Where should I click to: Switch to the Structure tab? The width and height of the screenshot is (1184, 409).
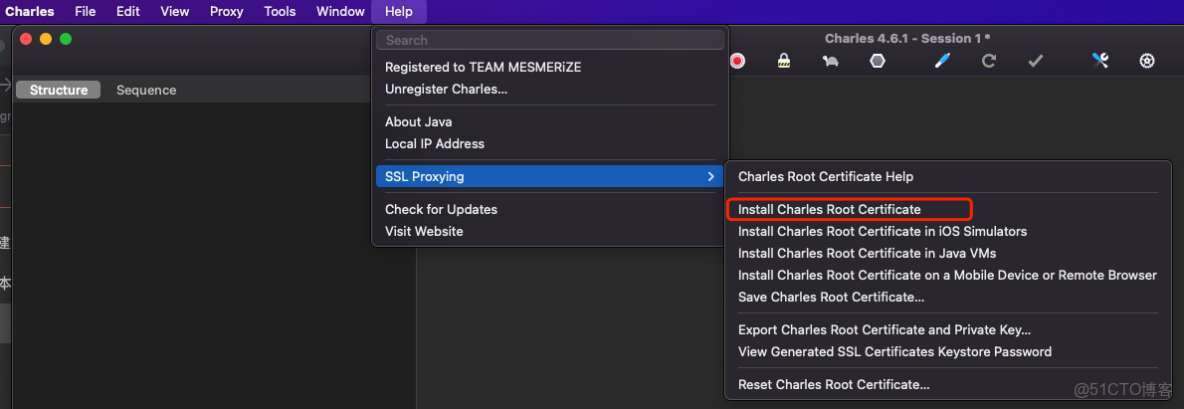pyautogui.click(x=59, y=90)
